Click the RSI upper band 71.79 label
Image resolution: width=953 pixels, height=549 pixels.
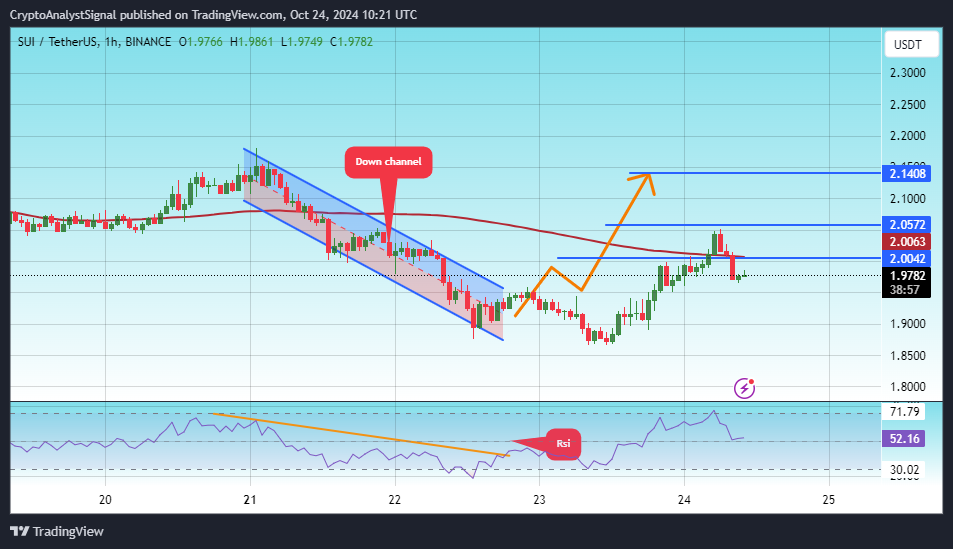click(x=904, y=412)
